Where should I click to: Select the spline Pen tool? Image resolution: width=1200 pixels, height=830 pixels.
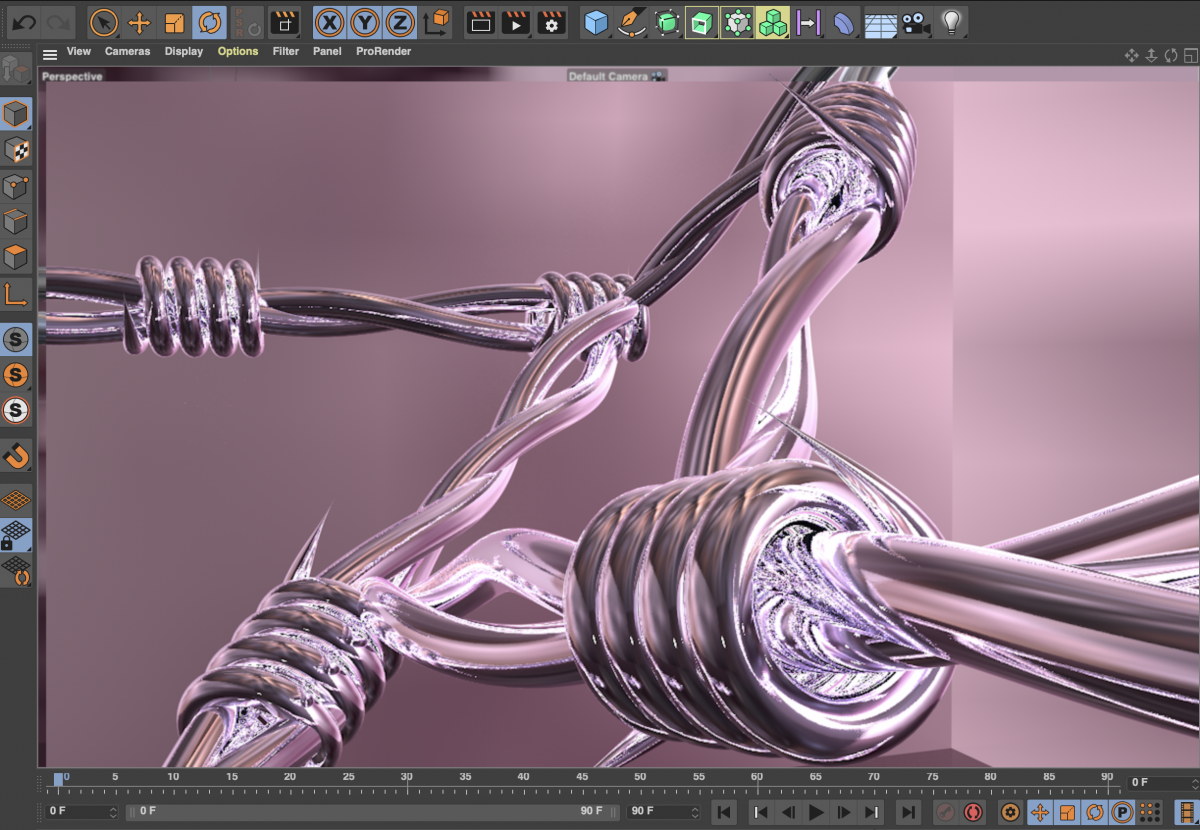click(630, 22)
